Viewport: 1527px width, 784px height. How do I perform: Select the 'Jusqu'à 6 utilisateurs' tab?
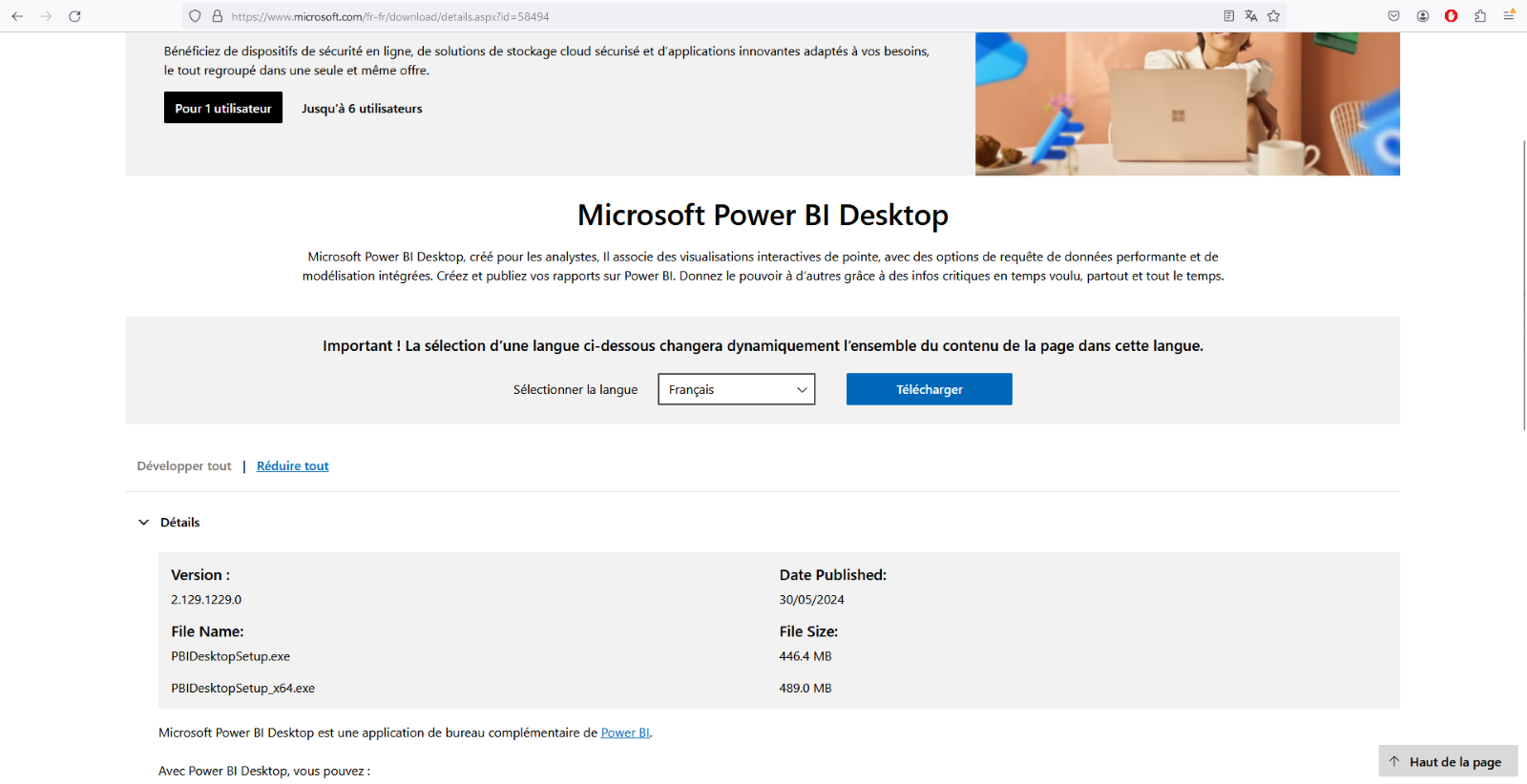coord(362,108)
